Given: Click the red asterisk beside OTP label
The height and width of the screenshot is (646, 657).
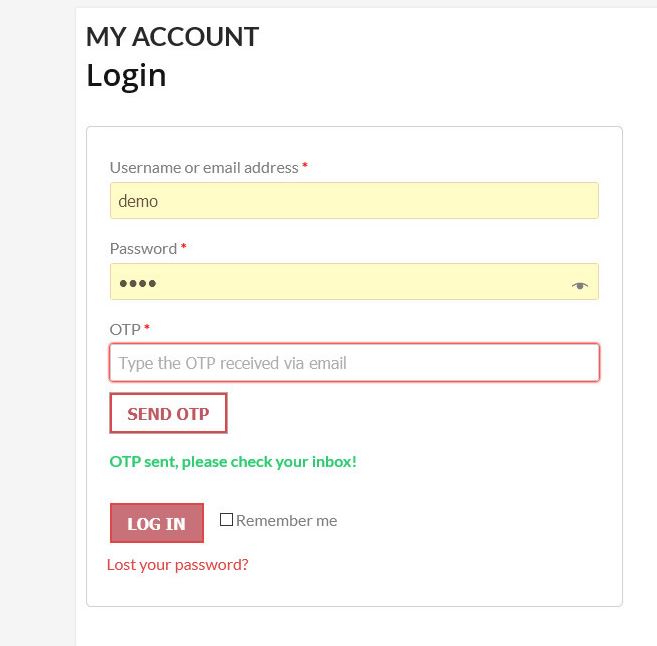Looking at the screenshot, I should coord(147,327).
